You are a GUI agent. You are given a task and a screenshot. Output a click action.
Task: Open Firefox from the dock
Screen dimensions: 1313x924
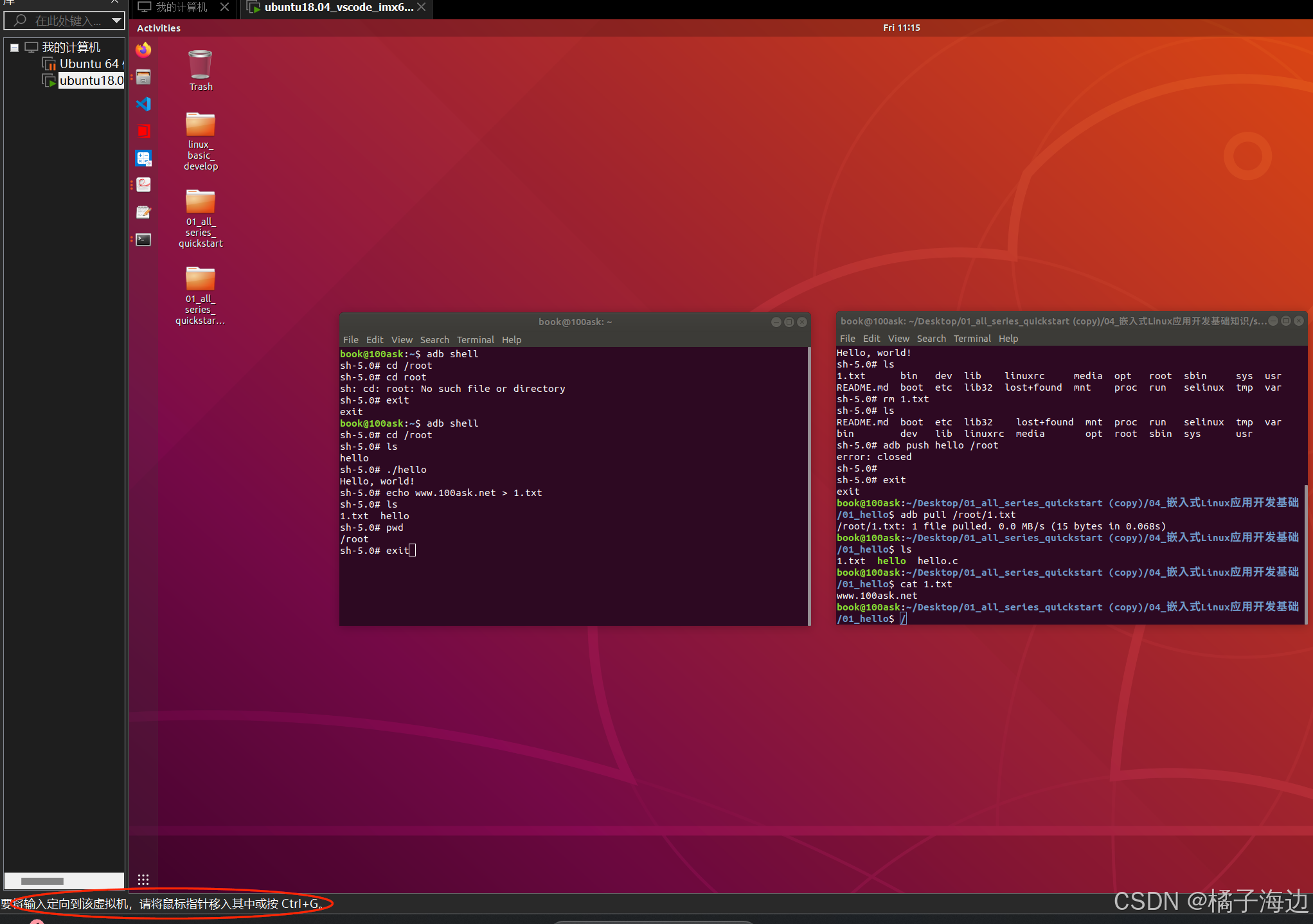(x=143, y=49)
